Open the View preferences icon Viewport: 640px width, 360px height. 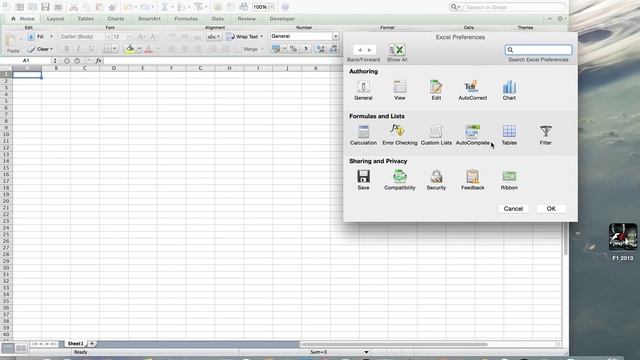click(400, 90)
